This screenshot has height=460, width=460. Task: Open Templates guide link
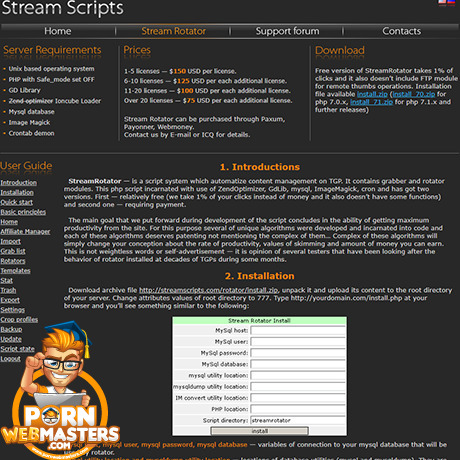(15, 271)
